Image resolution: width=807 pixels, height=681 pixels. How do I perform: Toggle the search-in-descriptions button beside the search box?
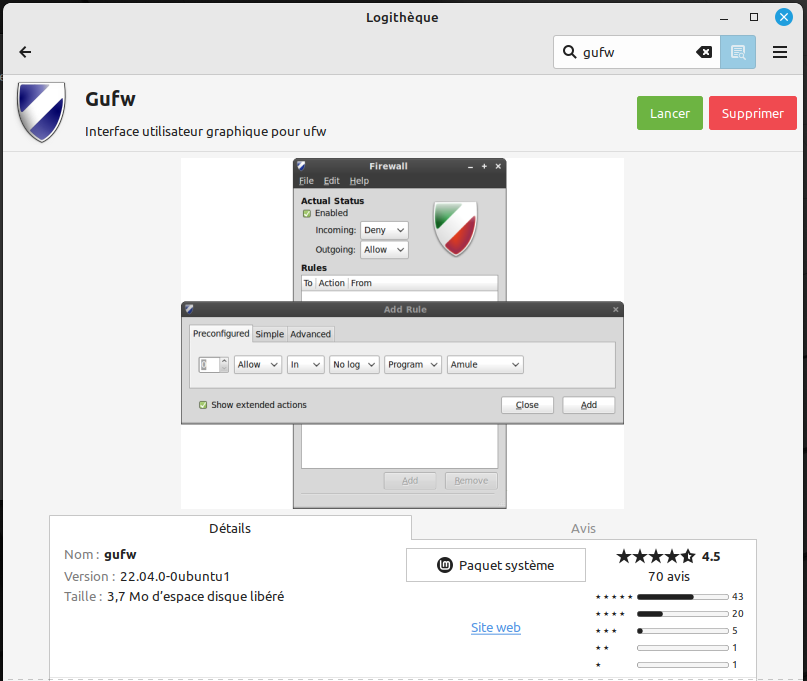738,52
